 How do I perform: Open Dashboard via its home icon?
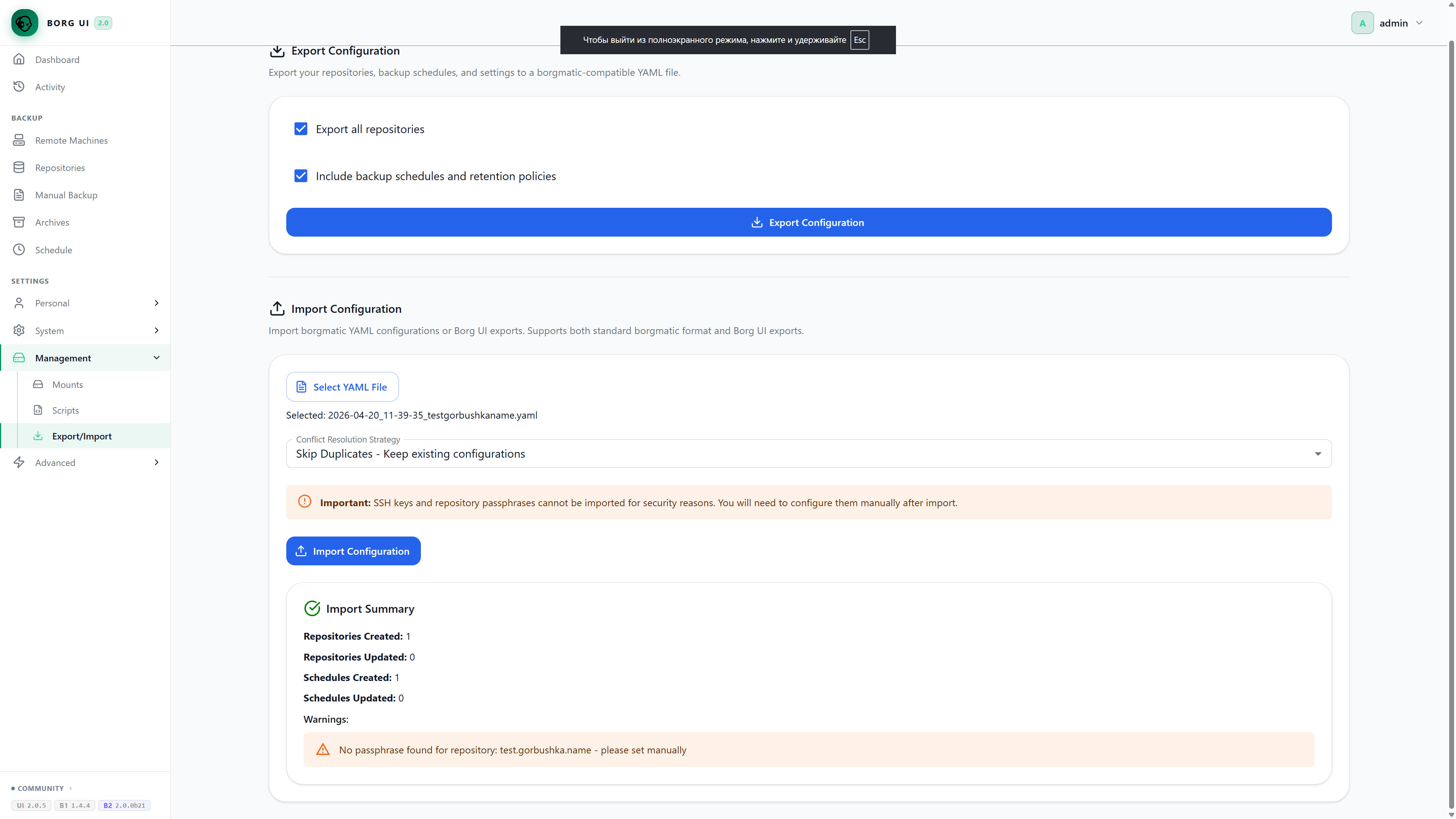tap(19, 59)
